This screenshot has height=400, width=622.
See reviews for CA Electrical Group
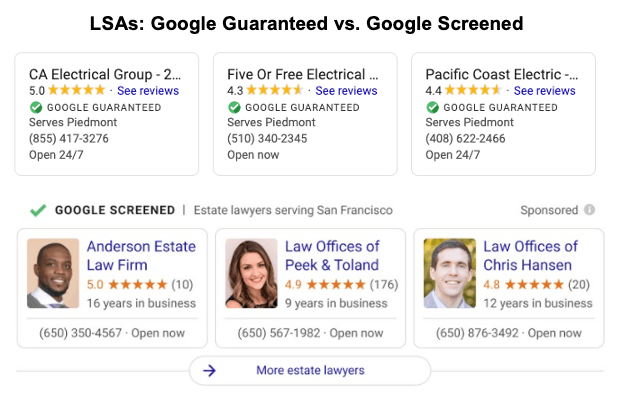coord(146,91)
